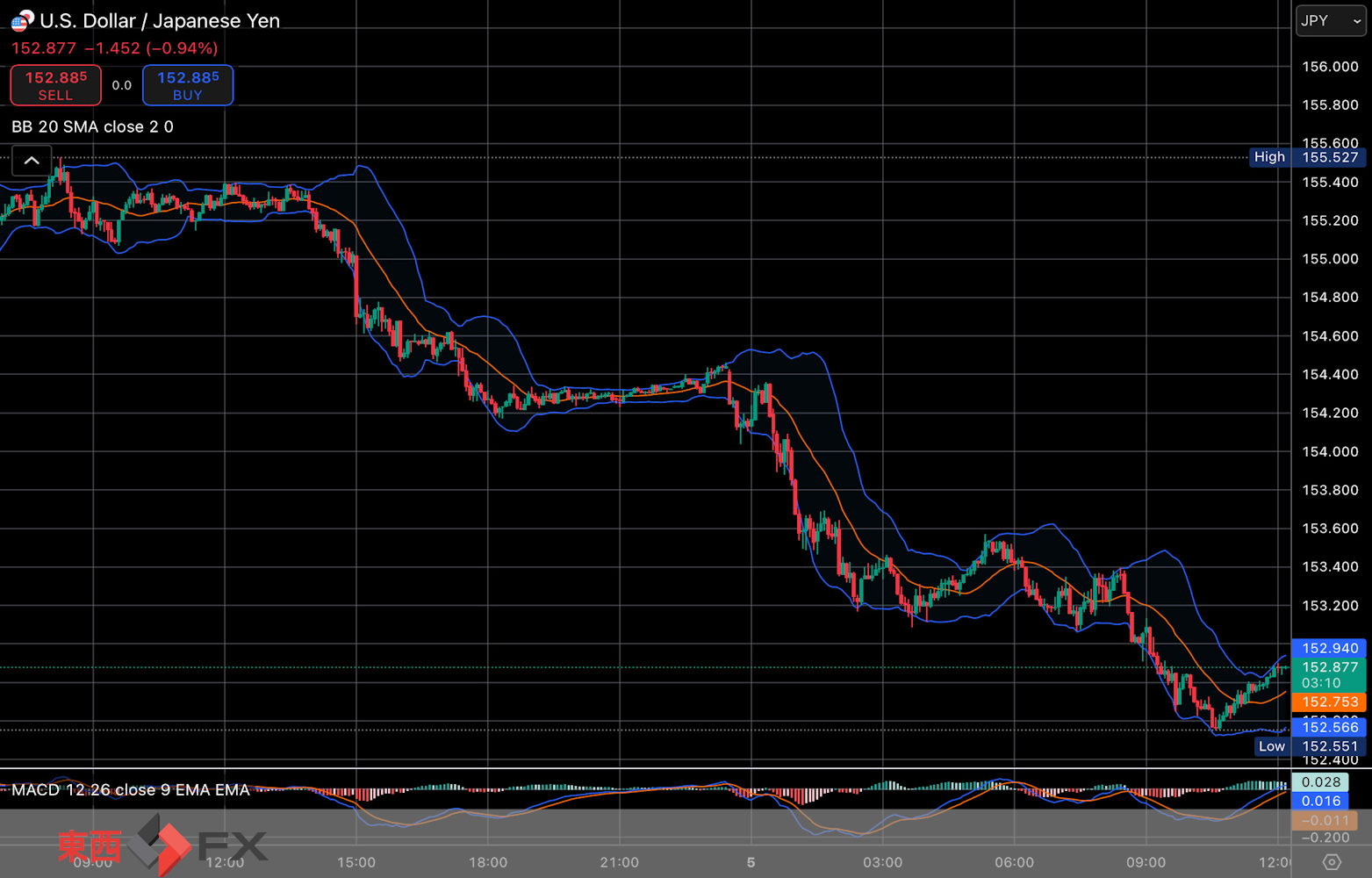This screenshot has width=1372, height=878.
Task: Click the brown -0.011 signal value label
Action: [x=1325, y=820]
